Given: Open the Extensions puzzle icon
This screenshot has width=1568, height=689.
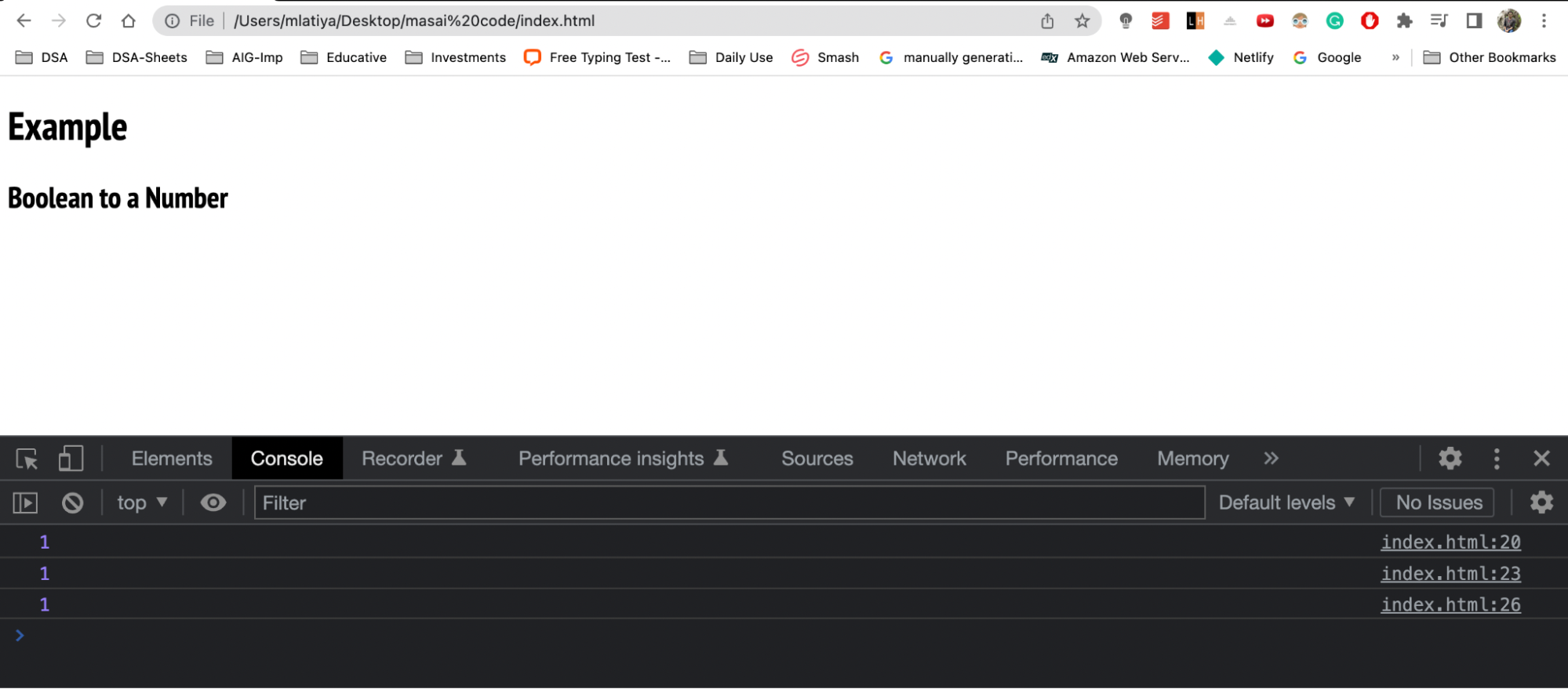Looking at the screenshot, I should coord(1404,21).
